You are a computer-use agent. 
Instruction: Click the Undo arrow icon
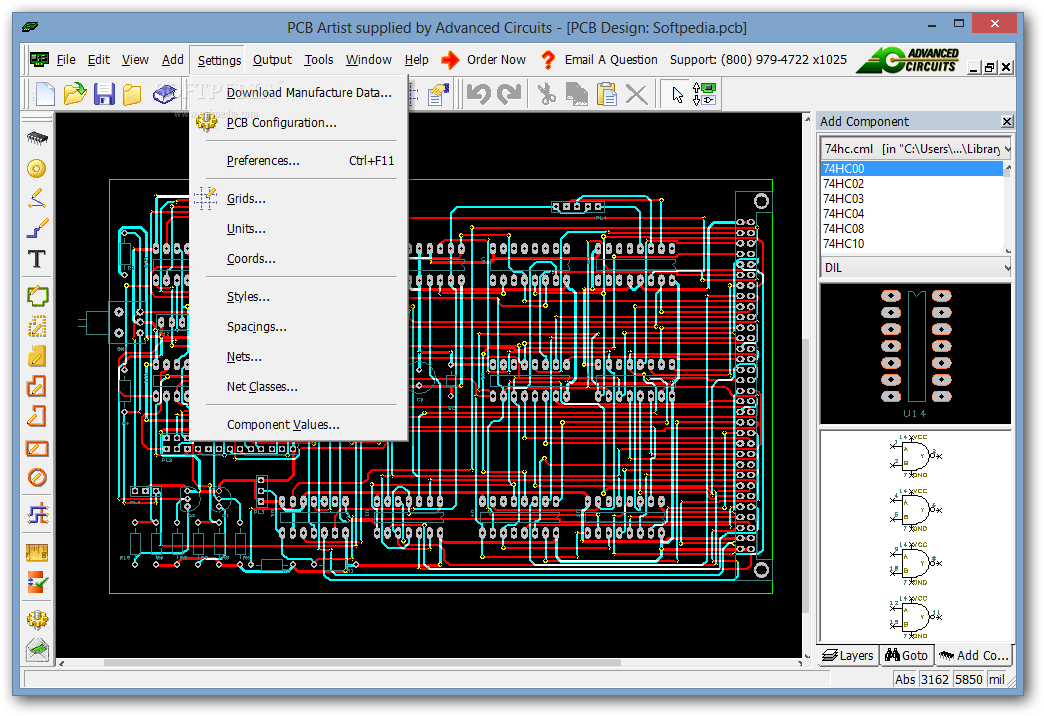(x=478, y=94)
